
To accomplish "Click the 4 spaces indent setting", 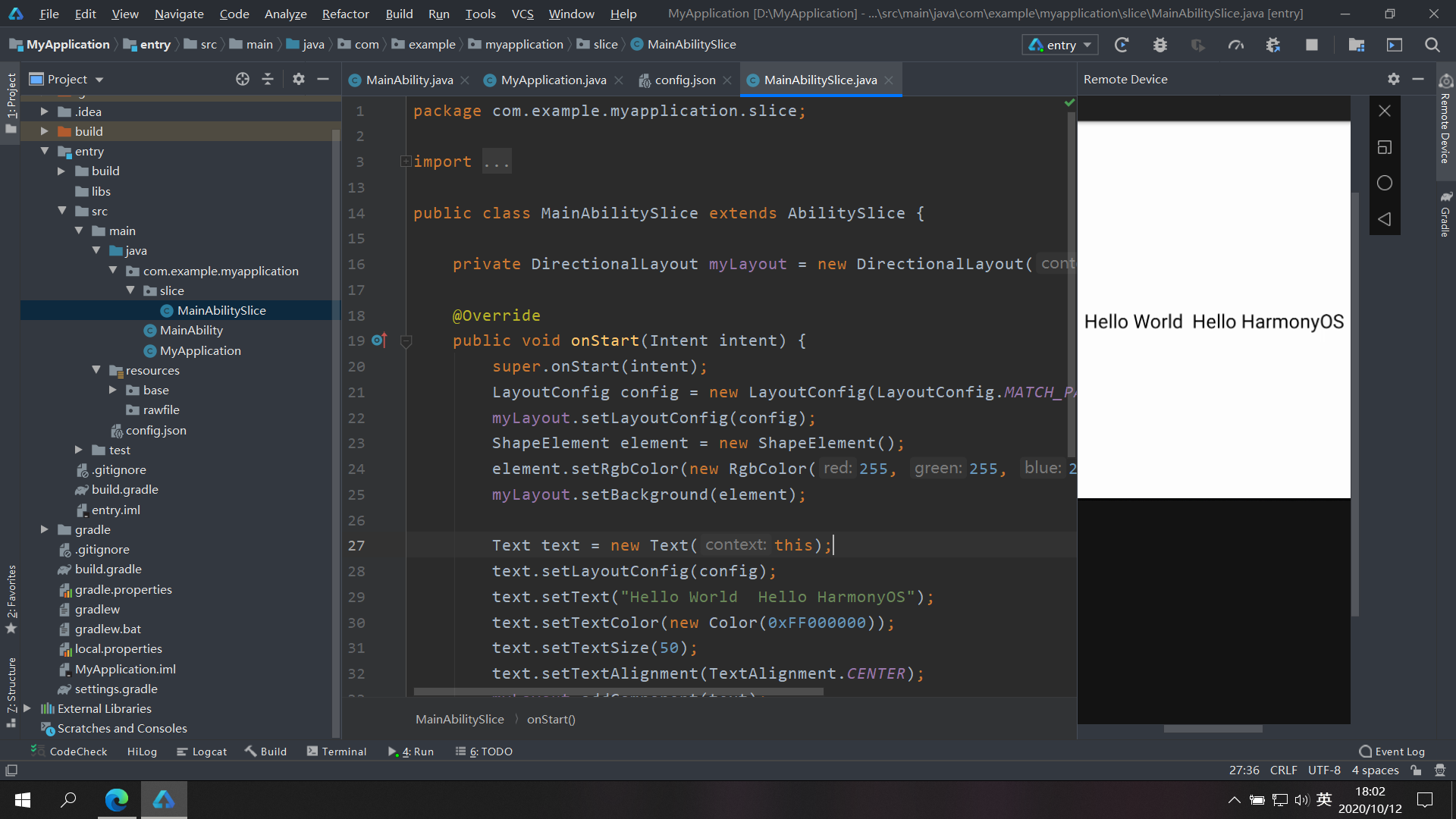I will pos(1375,770).
